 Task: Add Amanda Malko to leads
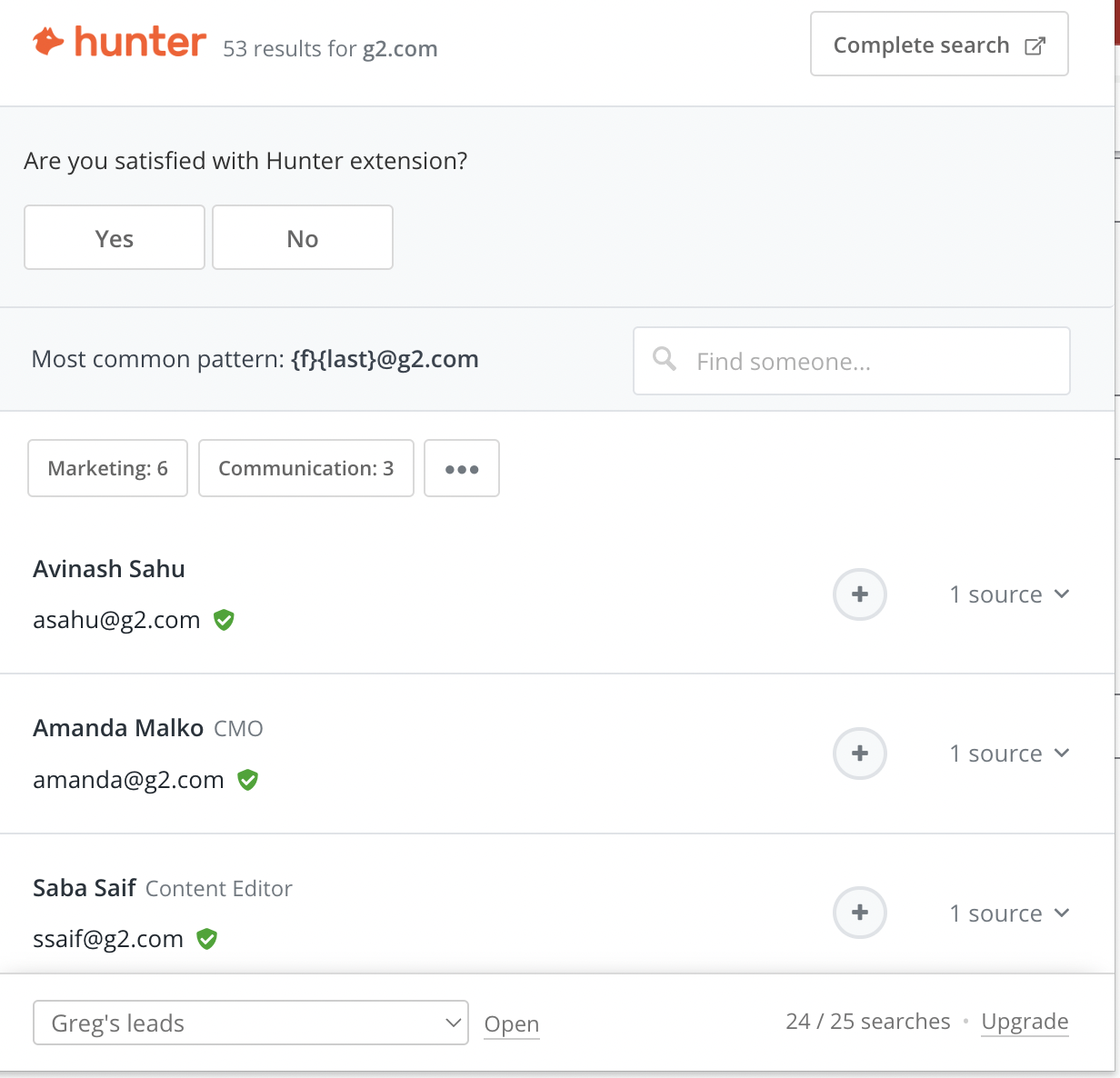(x=859, y=754)
